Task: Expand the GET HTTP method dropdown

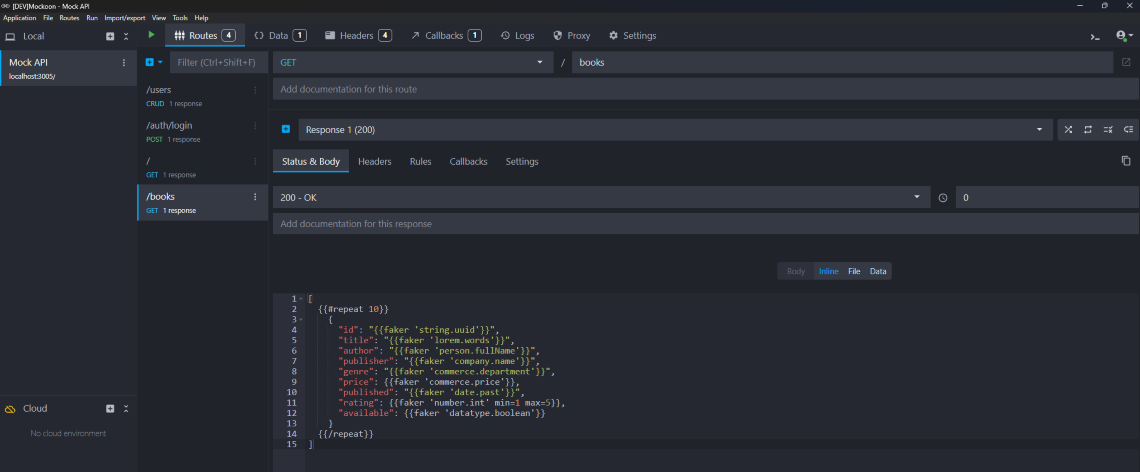Action: pyautogui.click(x=412, y=62)
